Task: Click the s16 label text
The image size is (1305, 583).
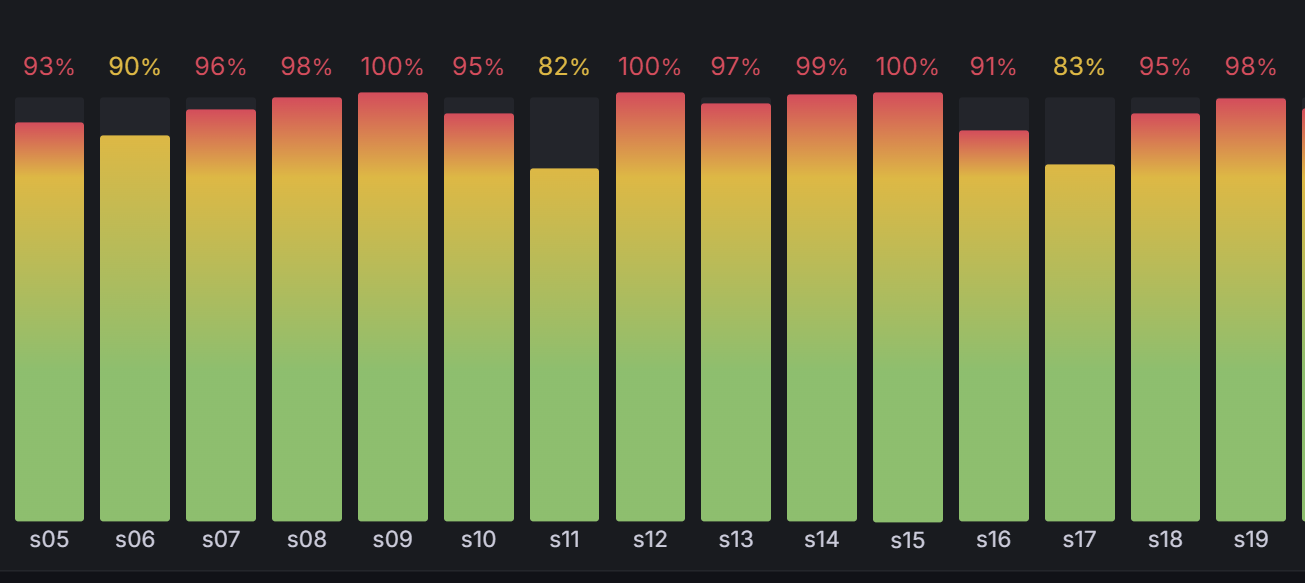Action: tap(994, 540)
